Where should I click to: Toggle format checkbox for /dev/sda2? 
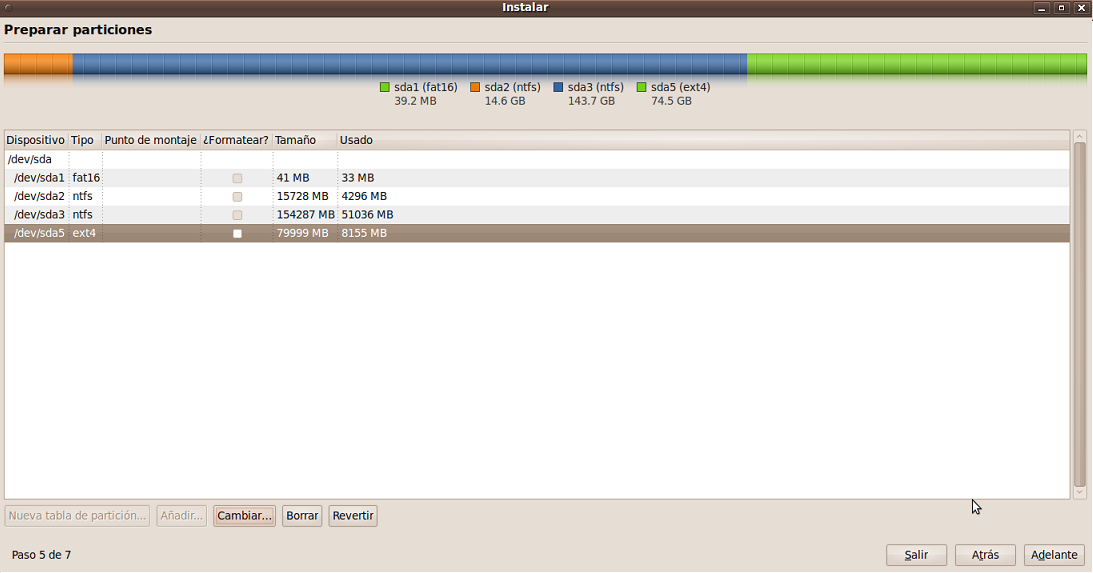coord(237,197)
